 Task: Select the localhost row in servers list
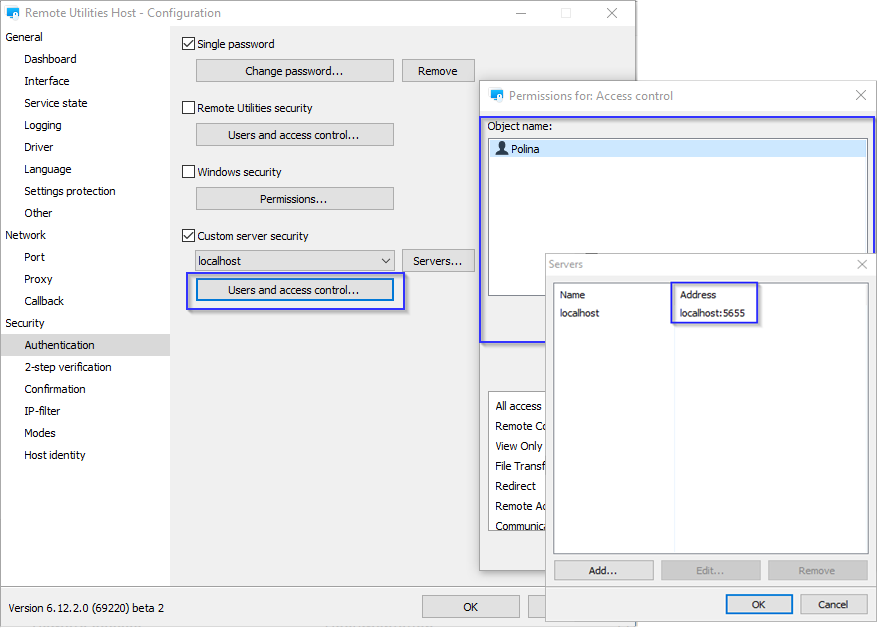(580, 313)
